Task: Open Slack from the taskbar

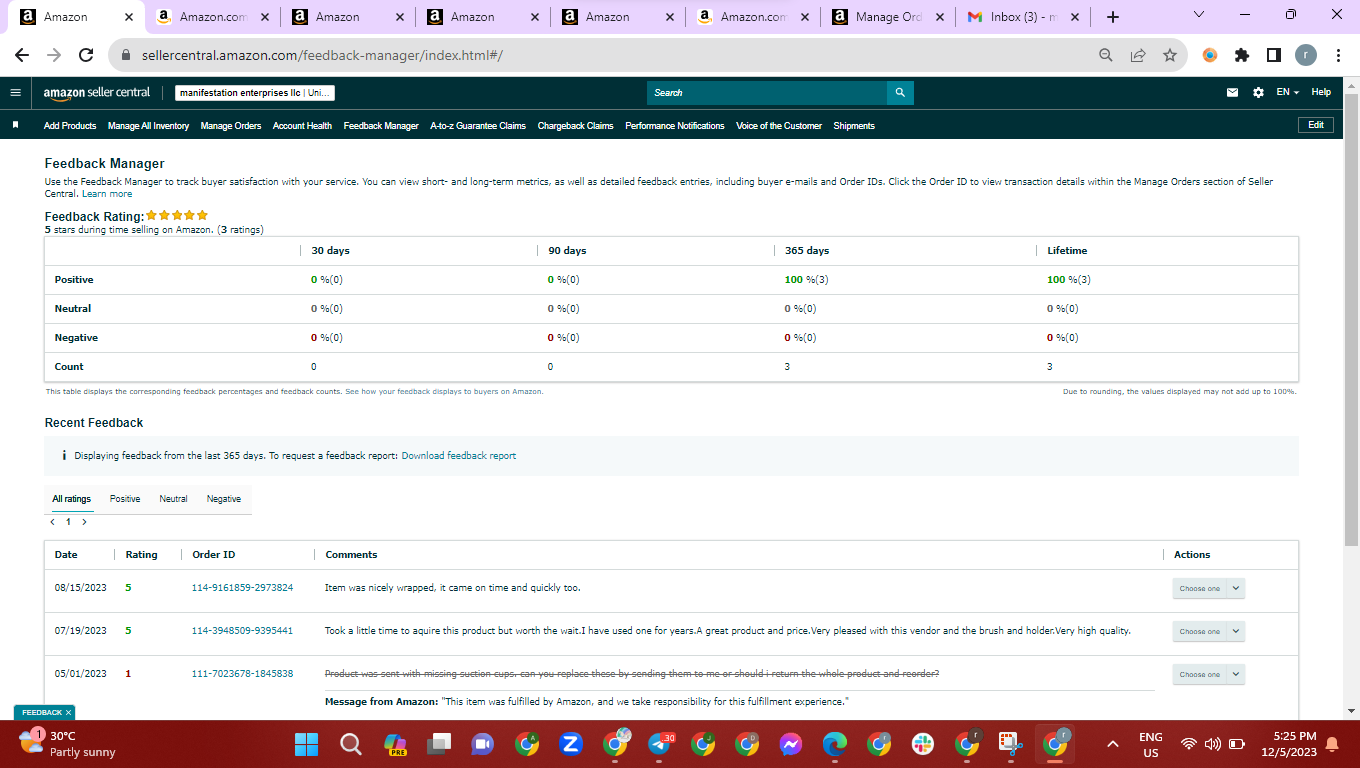Action: (923, 744)
